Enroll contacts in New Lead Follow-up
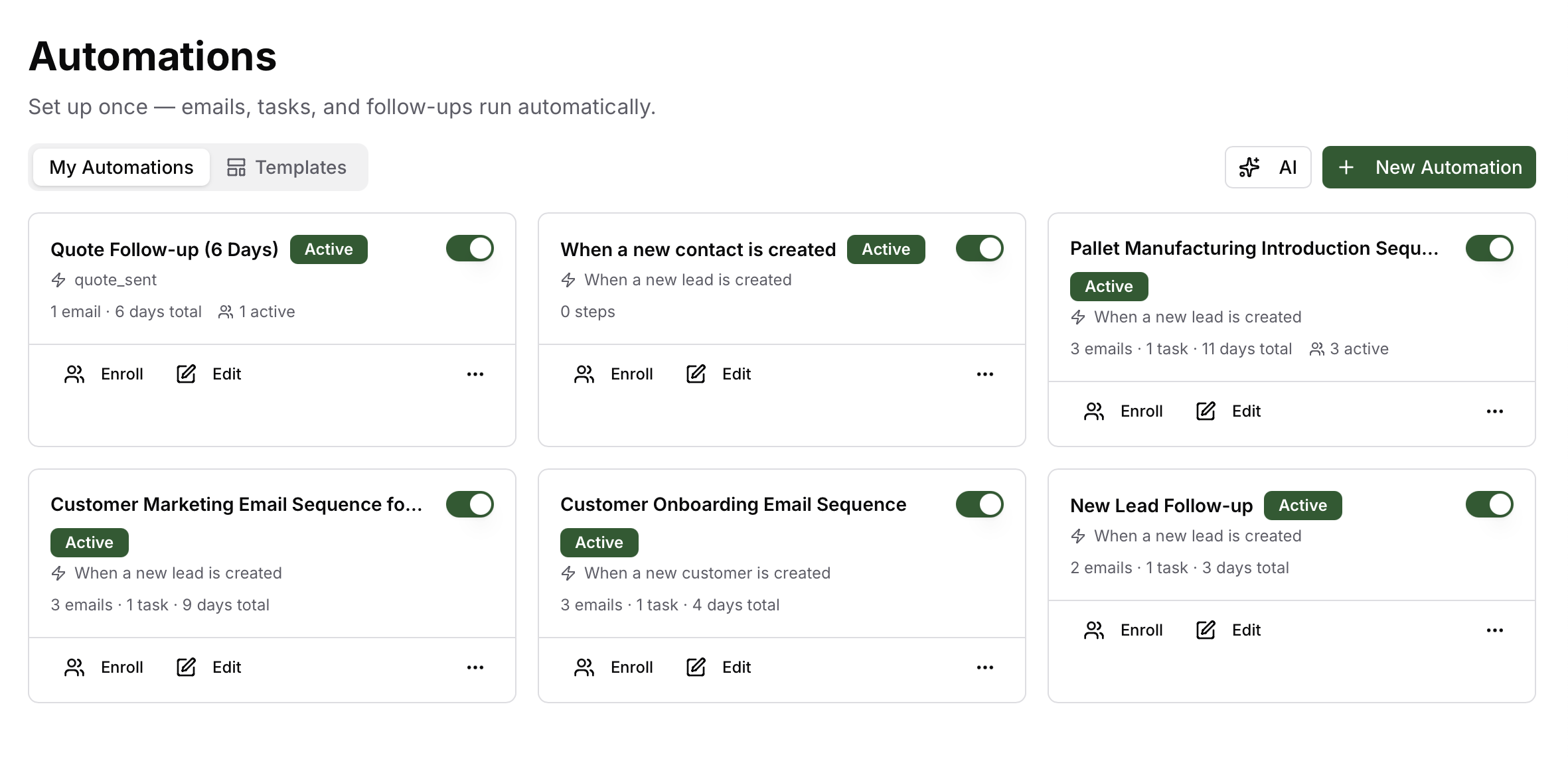1568x759 pixels. tap(1123, 630)
